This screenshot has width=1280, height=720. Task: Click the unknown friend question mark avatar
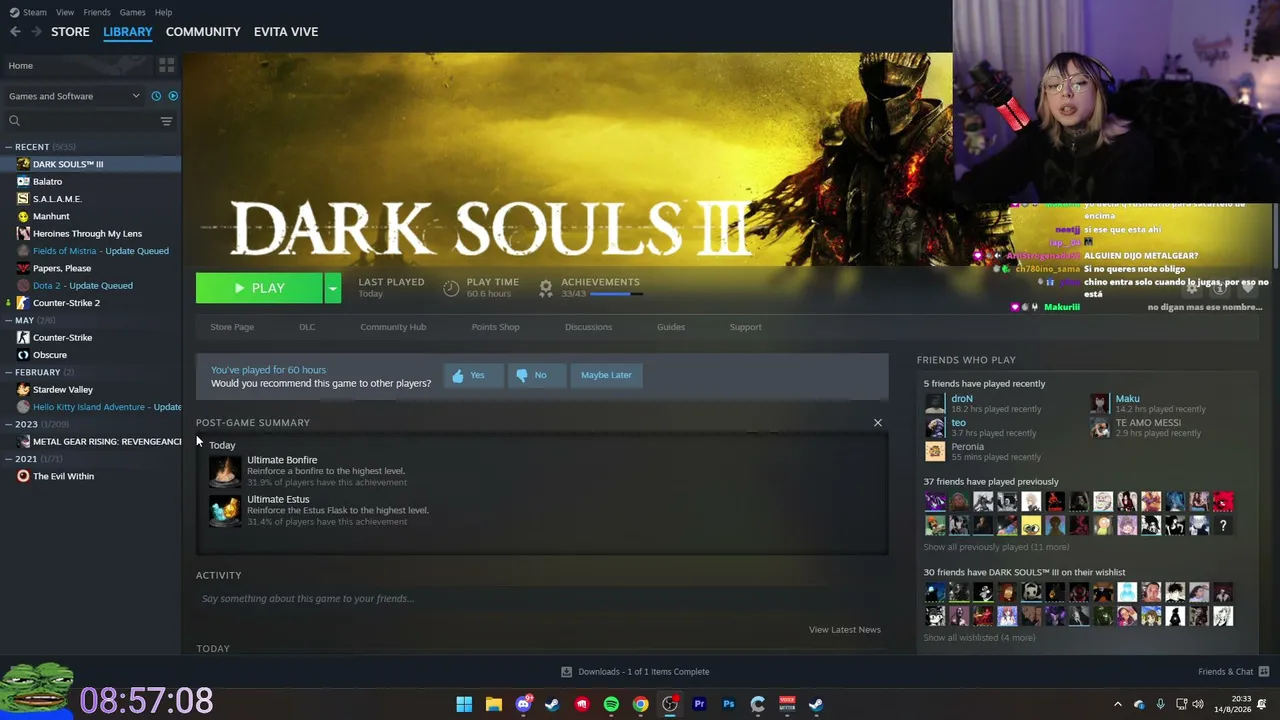[1222, 526]
